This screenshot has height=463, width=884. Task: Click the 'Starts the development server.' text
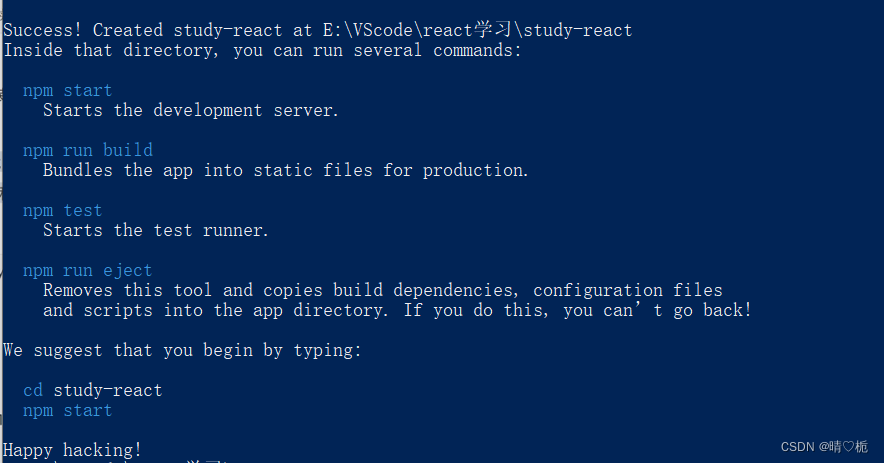tap(191, 110)
